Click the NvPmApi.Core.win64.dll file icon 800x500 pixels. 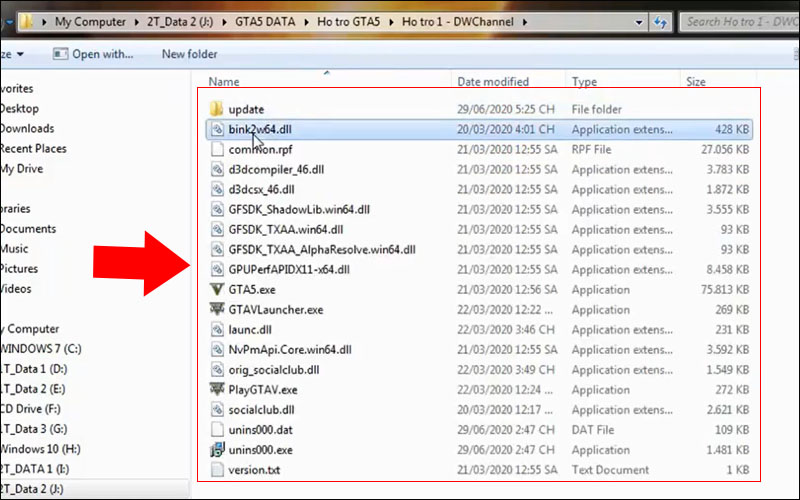(x=217, y=349)
